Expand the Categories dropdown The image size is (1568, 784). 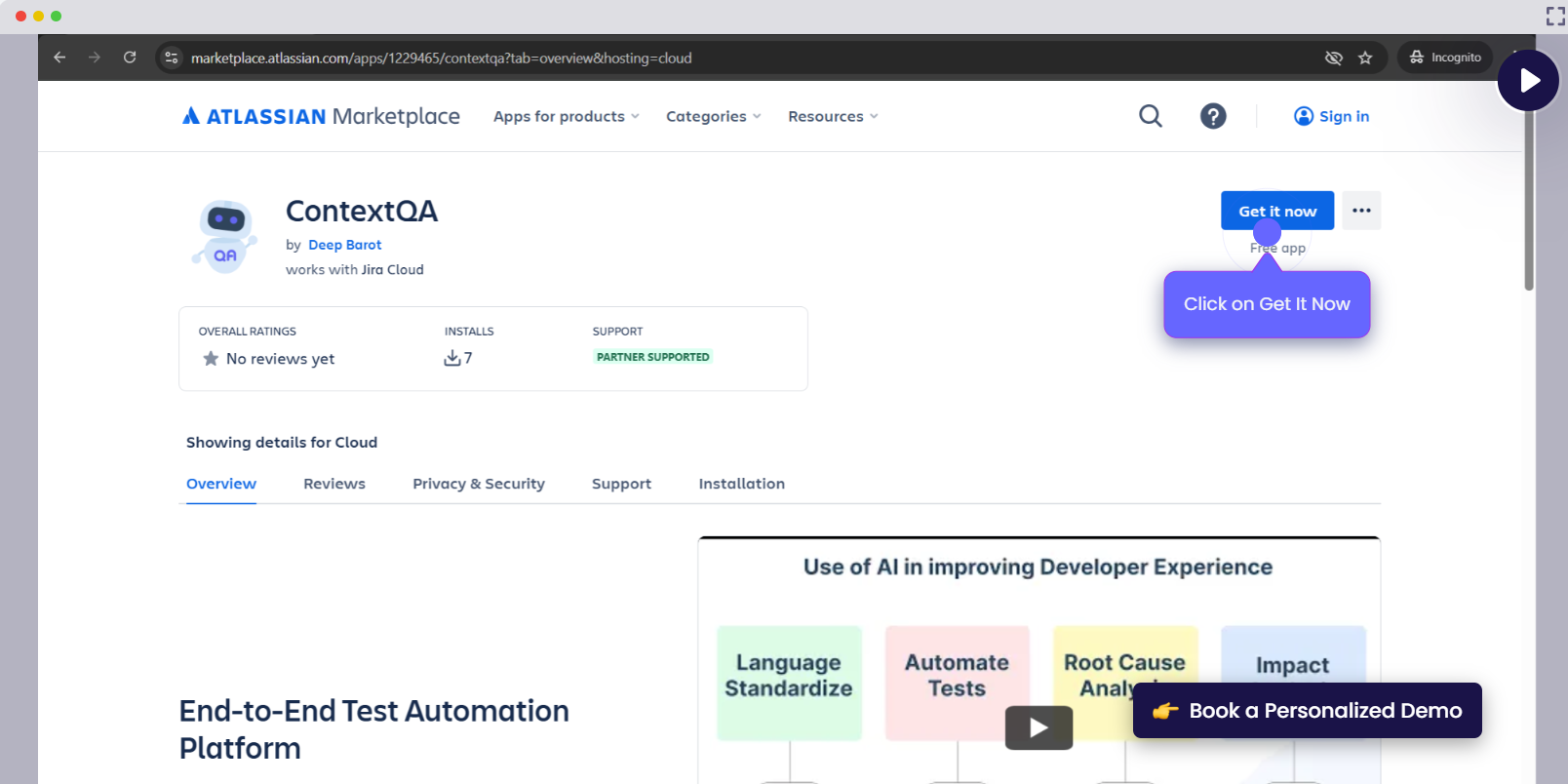[713, 116]
